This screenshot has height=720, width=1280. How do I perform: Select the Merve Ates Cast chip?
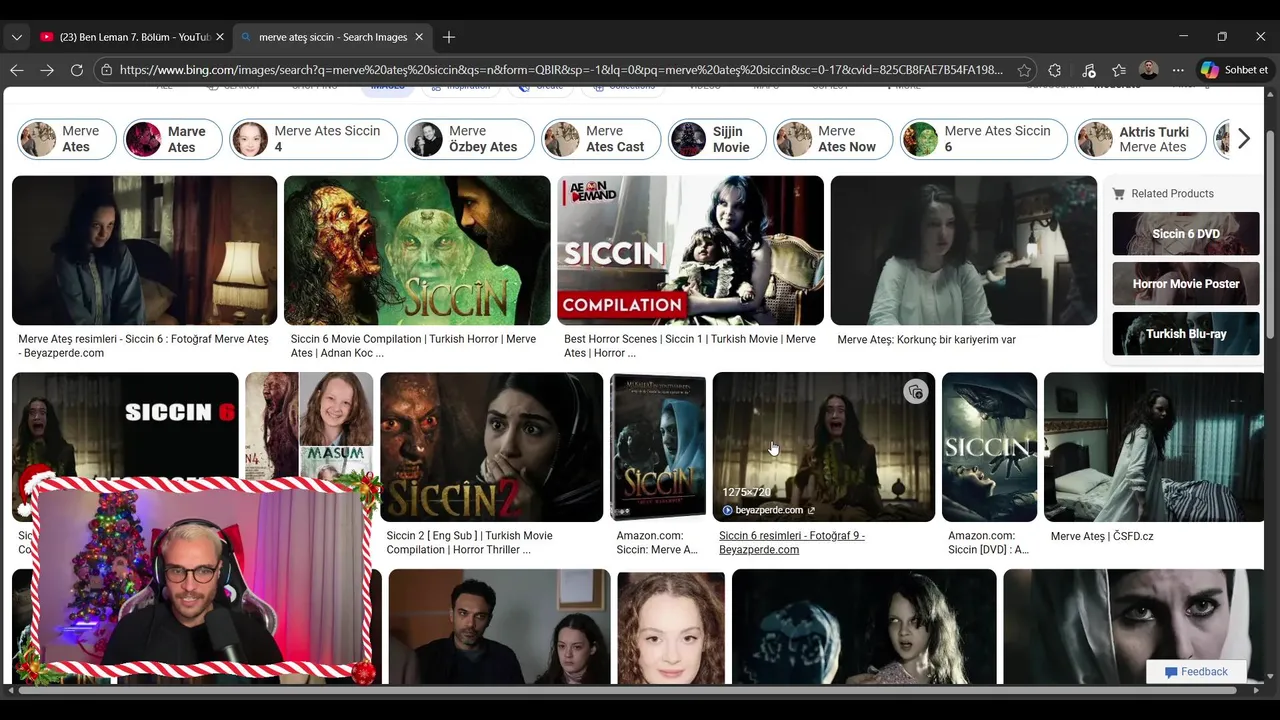tap(601, 139)
